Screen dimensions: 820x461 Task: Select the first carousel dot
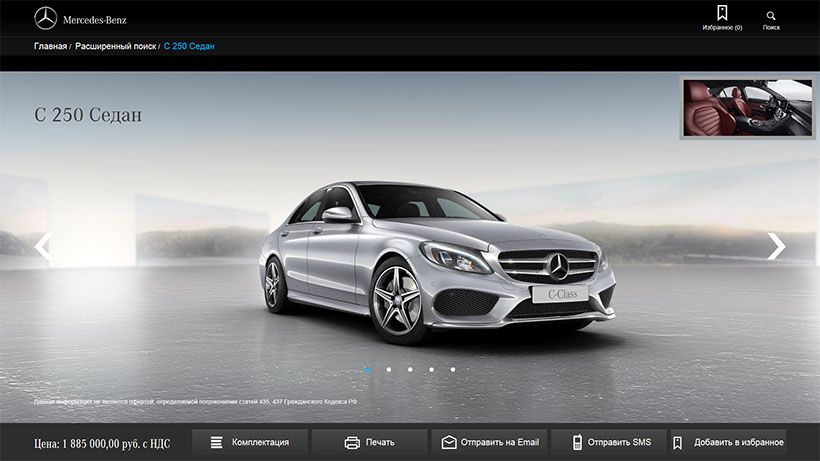tap(367, 369)
